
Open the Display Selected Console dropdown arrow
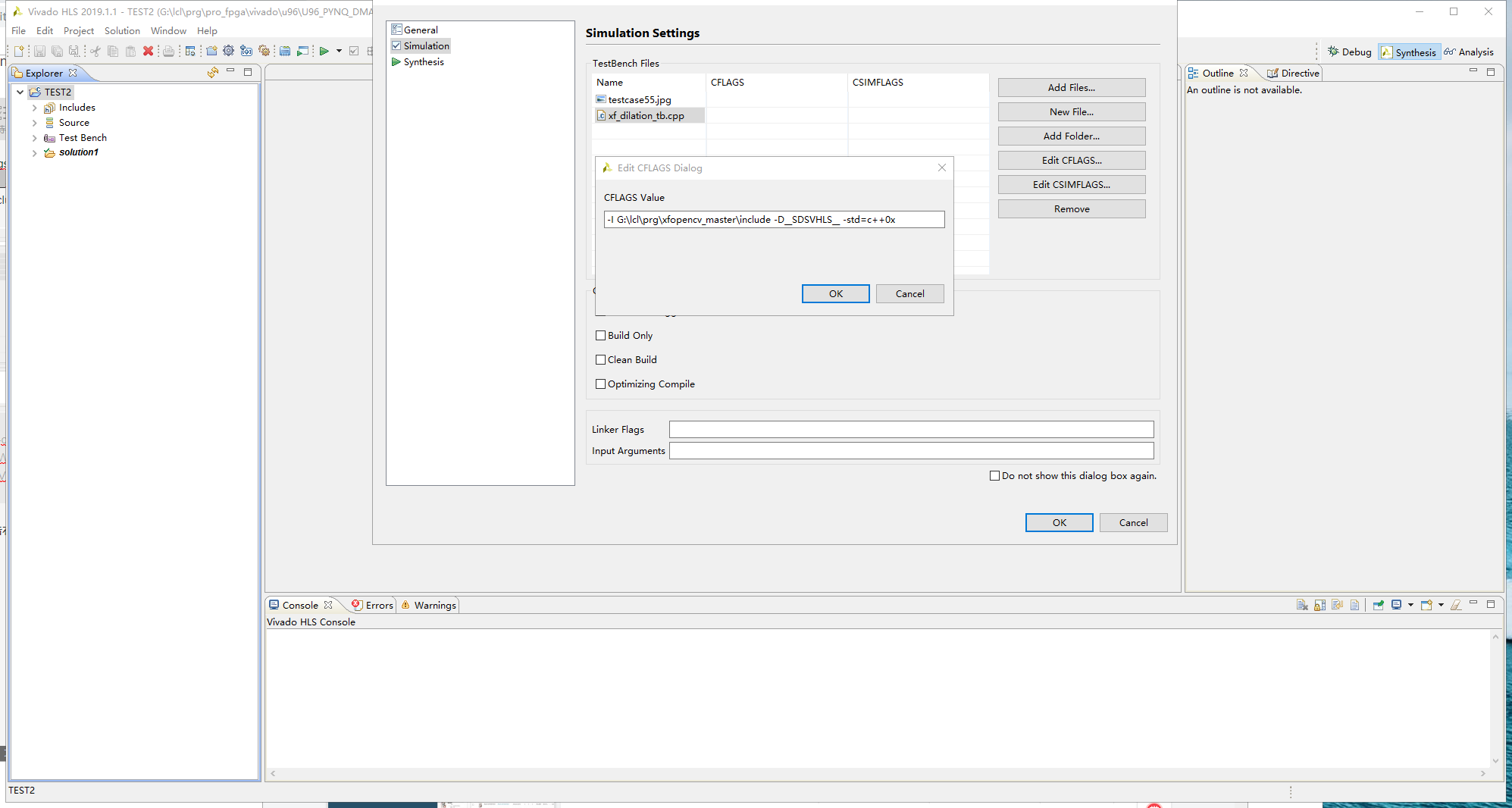tap(1410, 605)
